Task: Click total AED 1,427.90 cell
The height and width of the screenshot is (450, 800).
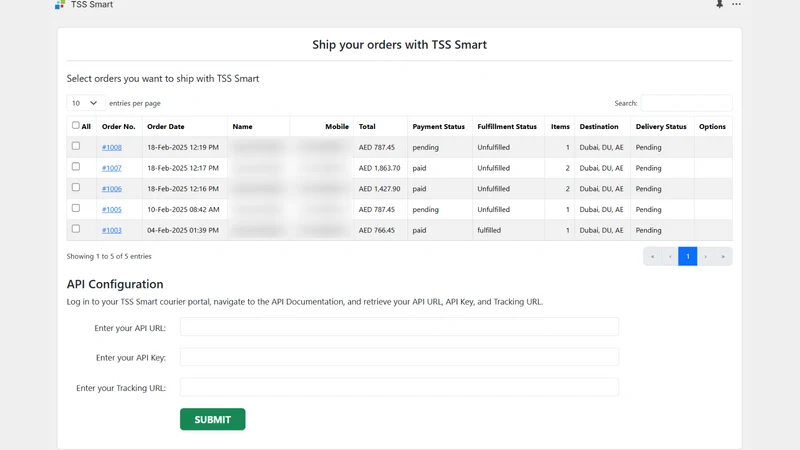Action: pyautogui.click(x=379, y=189)
